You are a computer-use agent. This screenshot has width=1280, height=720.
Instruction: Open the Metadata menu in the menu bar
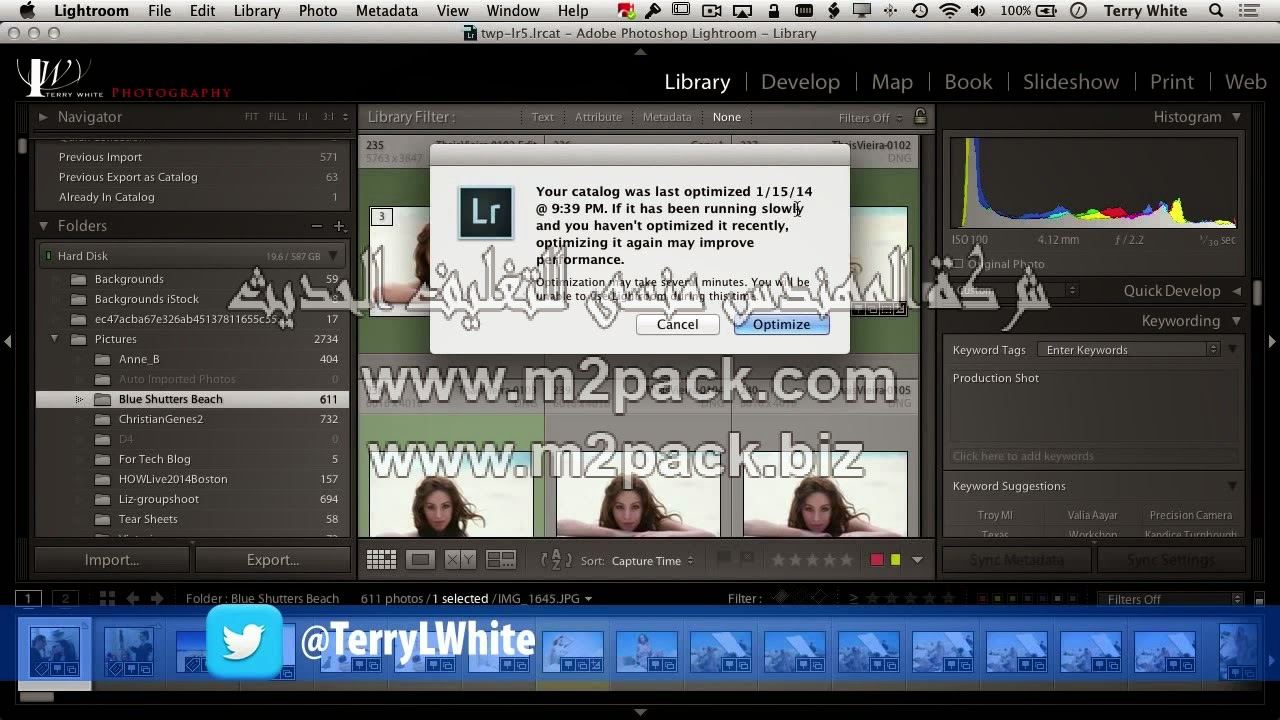click(387, 11)
